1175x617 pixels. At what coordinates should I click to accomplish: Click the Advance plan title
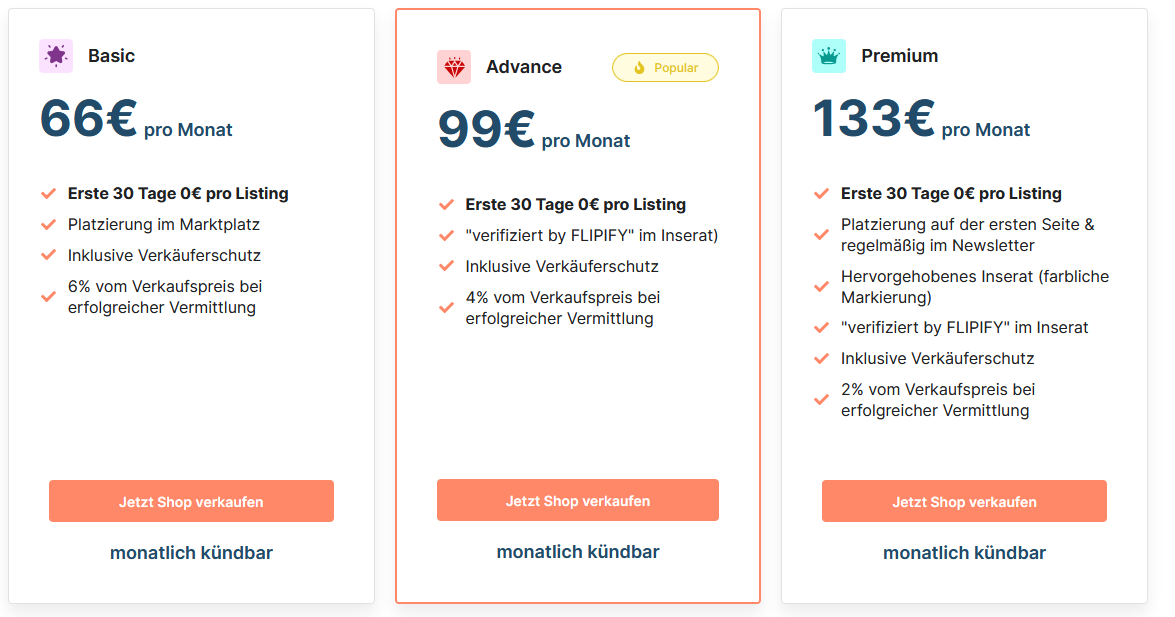pyautogui.click(x=524, y=67)
